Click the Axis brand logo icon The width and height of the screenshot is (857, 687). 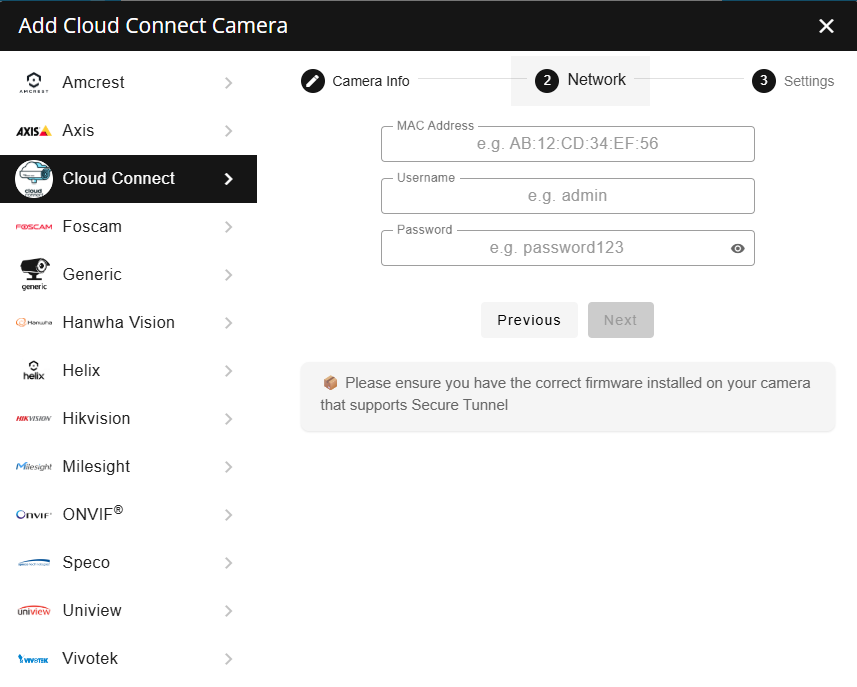coord(34,131)
